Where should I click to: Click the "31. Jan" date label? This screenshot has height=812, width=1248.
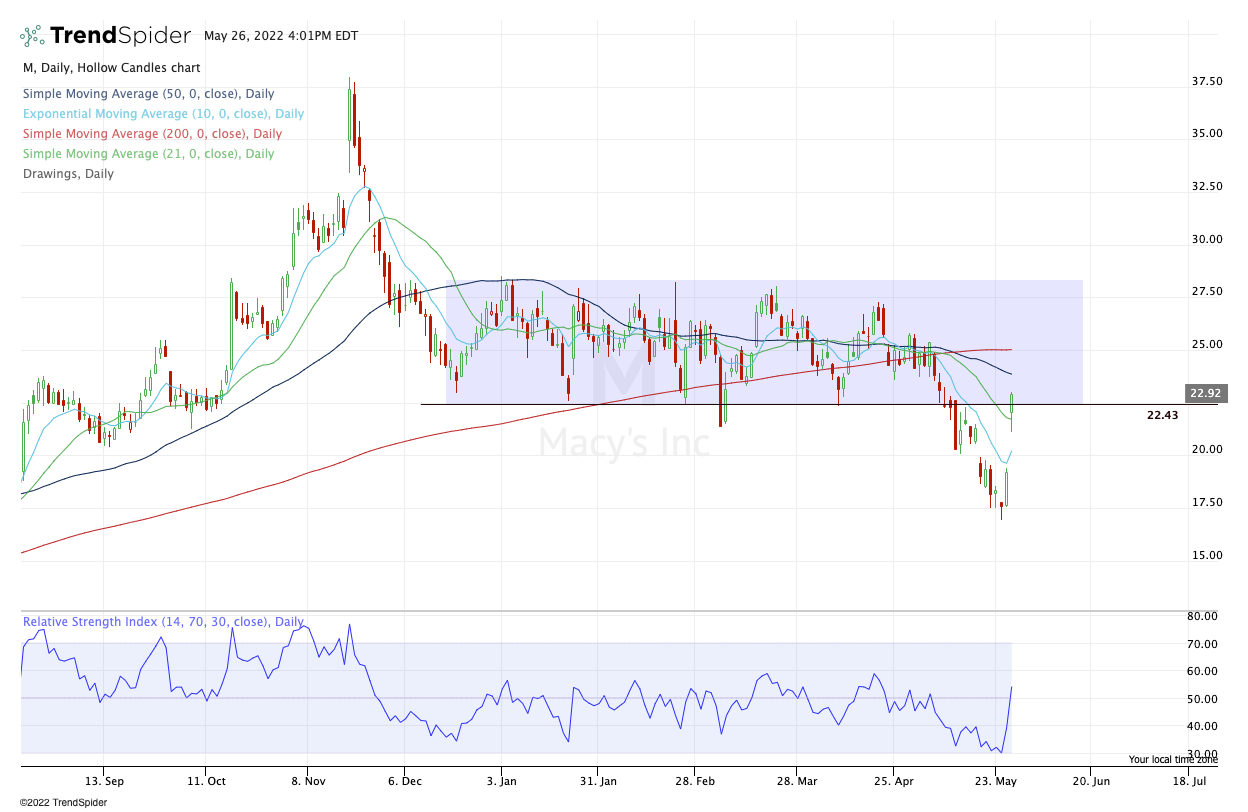pyautogui.click(x=596, y=780)
